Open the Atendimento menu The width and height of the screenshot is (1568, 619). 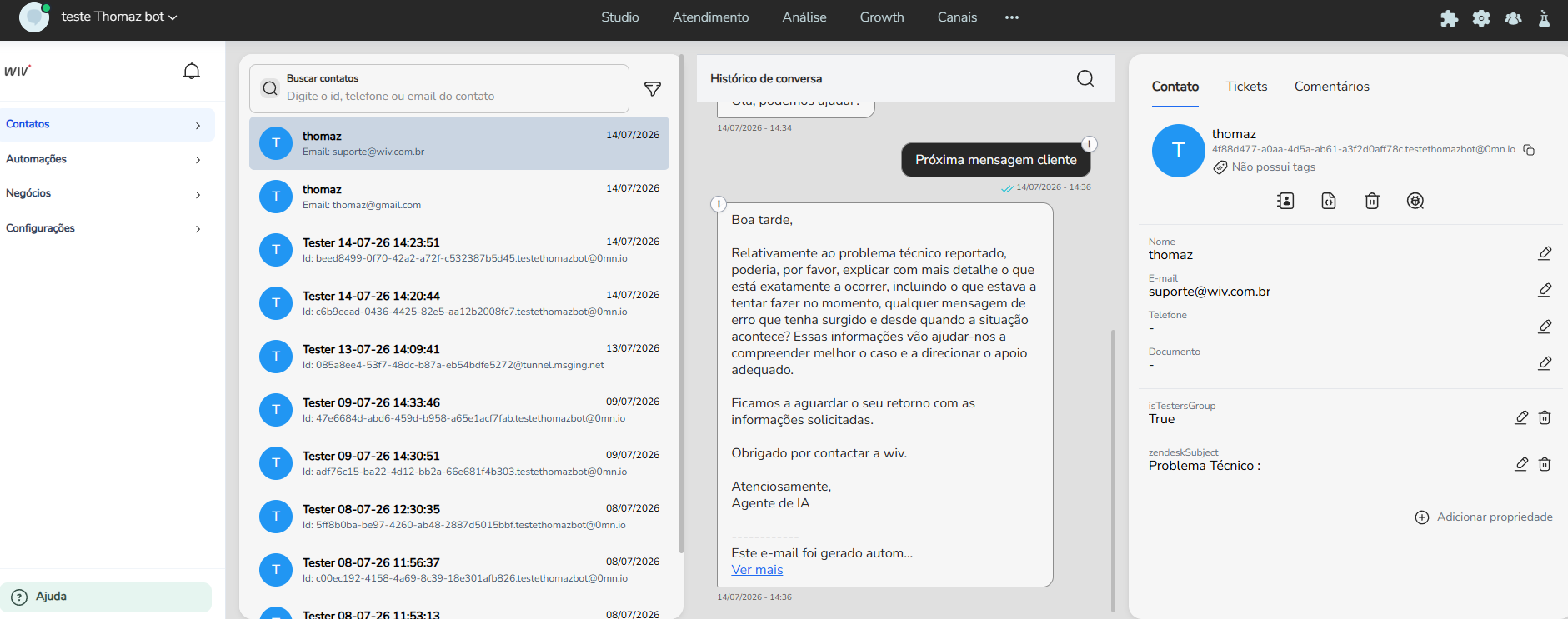point(711,17)
